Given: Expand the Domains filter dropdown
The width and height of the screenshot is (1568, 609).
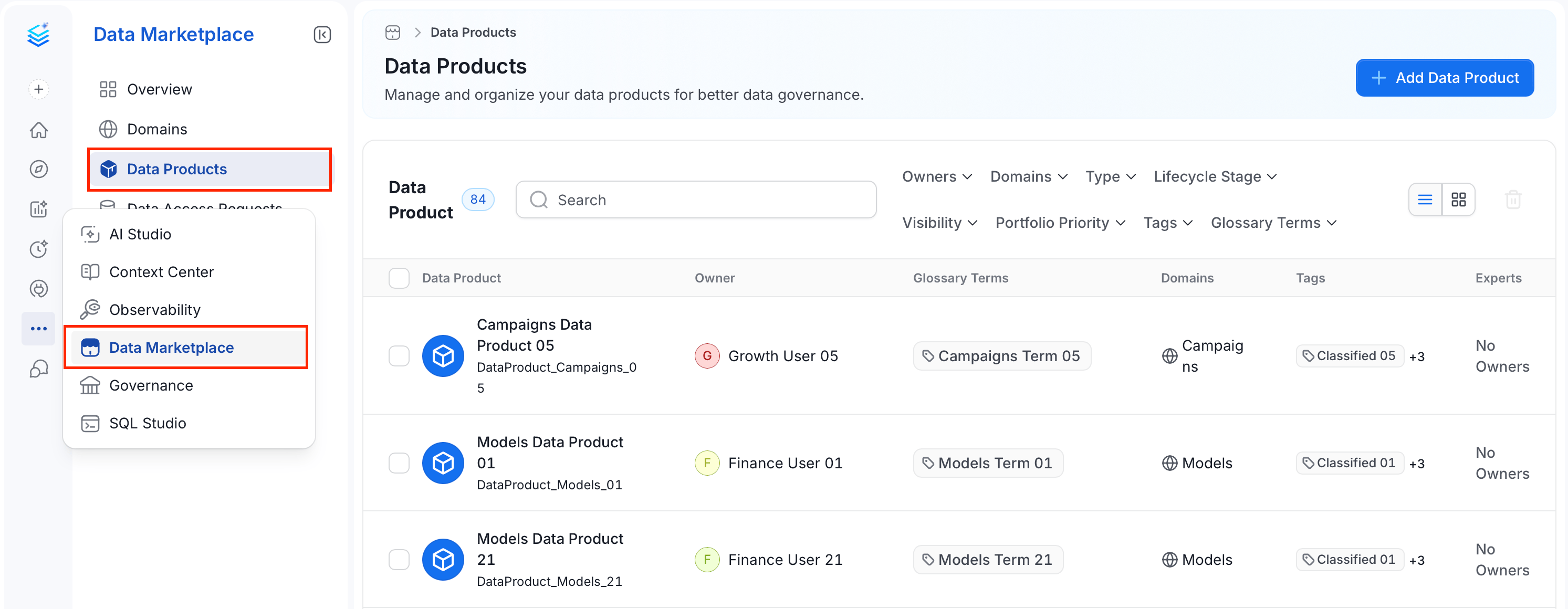Looking at the screenshot, I should tap(1029, 176).
